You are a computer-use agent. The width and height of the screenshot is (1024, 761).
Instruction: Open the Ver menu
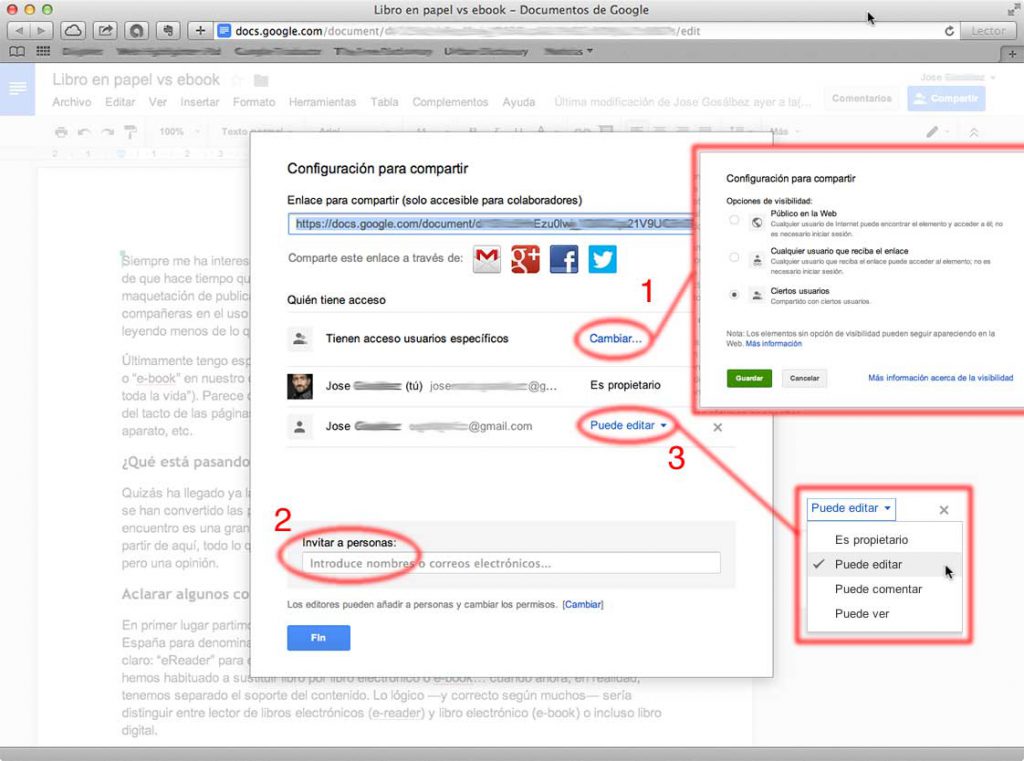coord(157,102)
